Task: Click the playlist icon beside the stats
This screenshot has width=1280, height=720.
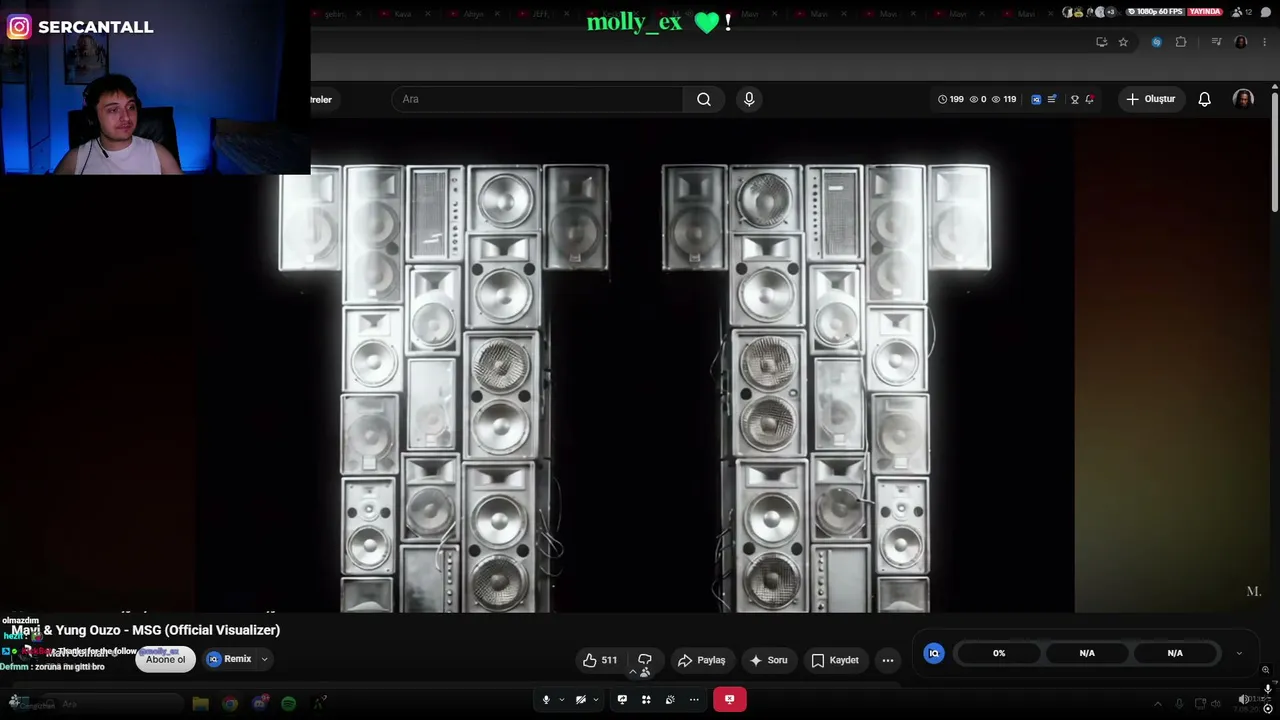Action: point(1051,99)
